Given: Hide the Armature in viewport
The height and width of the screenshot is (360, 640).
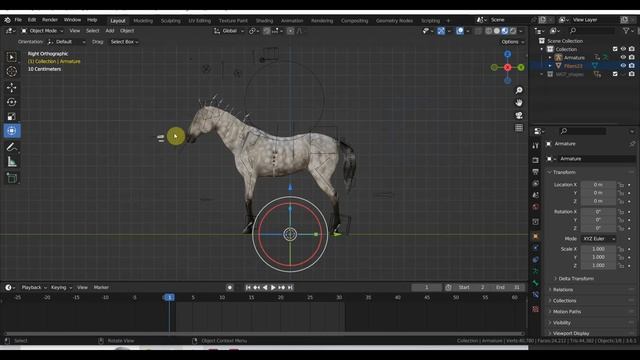Looking at the screenshot, I should [x=623, y=58].
